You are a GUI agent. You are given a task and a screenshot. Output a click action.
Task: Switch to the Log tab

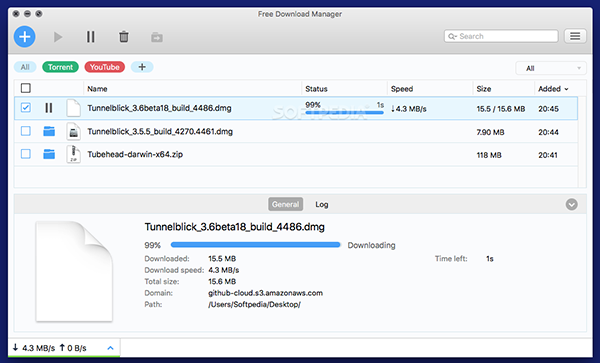322,204
